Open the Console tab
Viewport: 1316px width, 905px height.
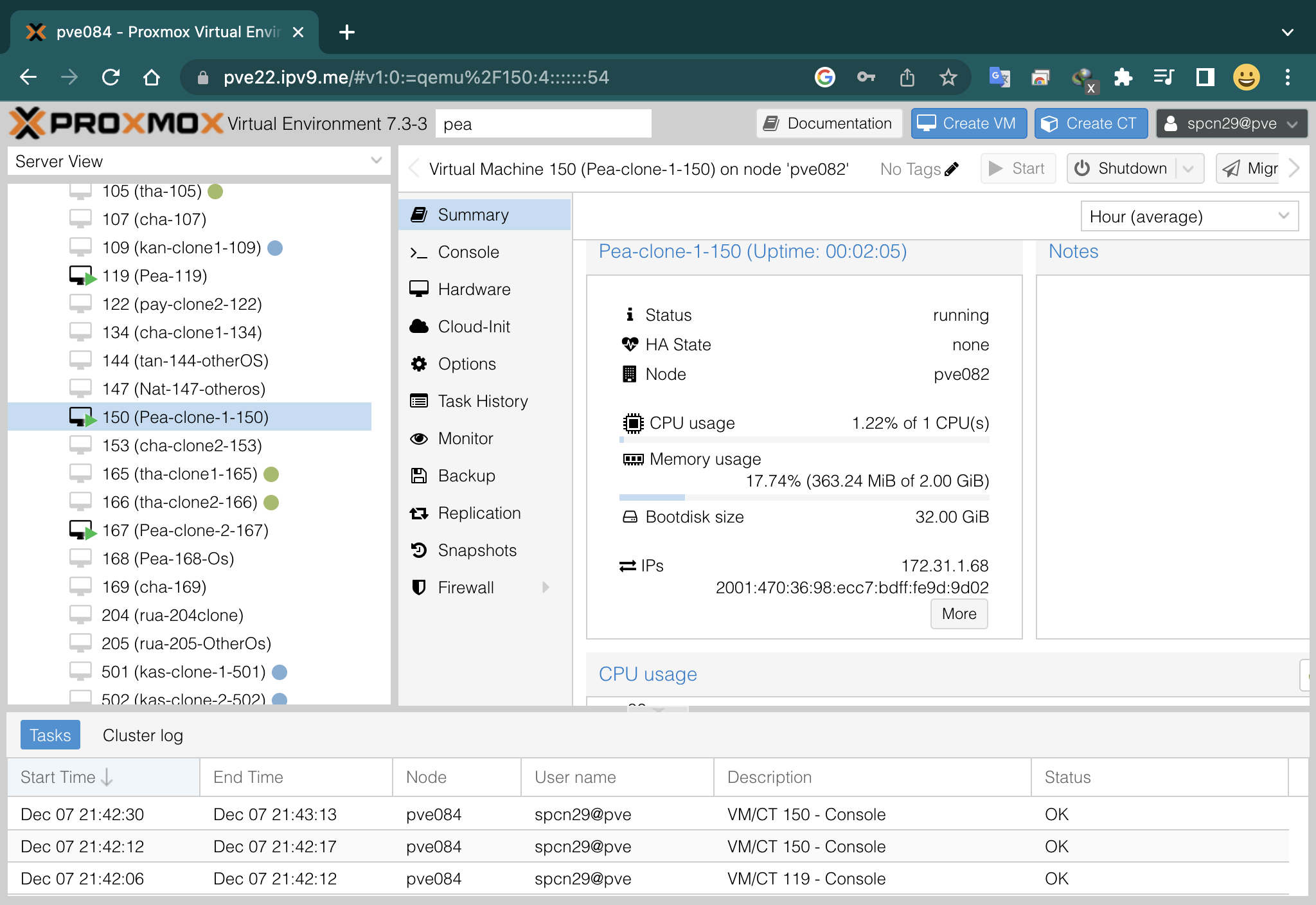click(485, 252)
